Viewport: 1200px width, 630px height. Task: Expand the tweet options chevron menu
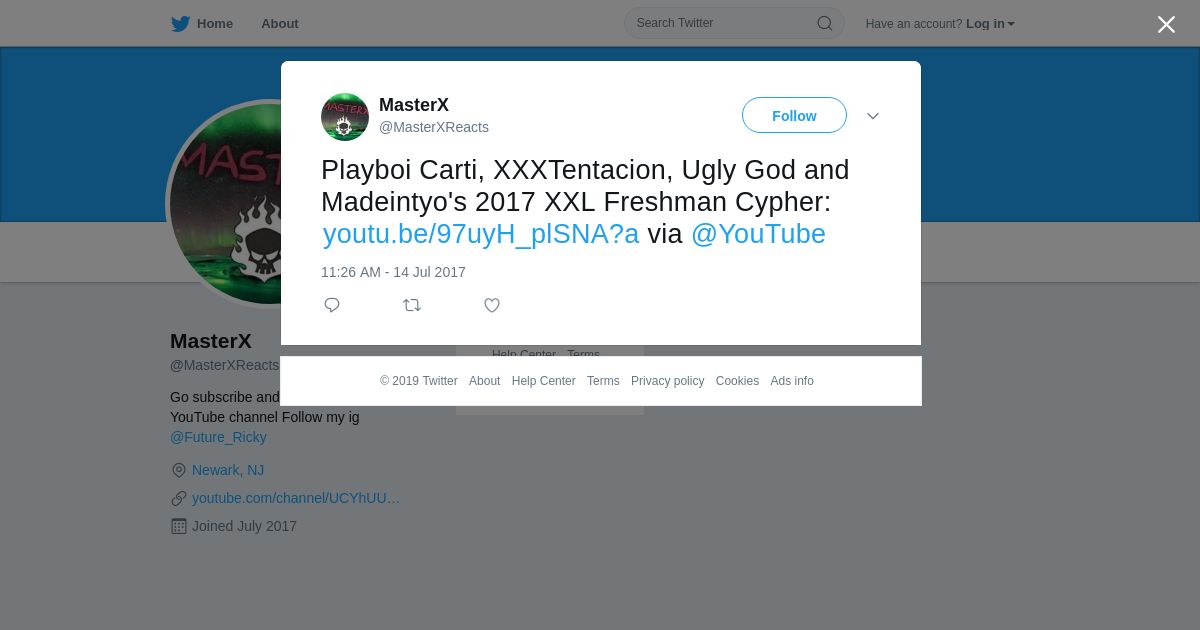873,116
